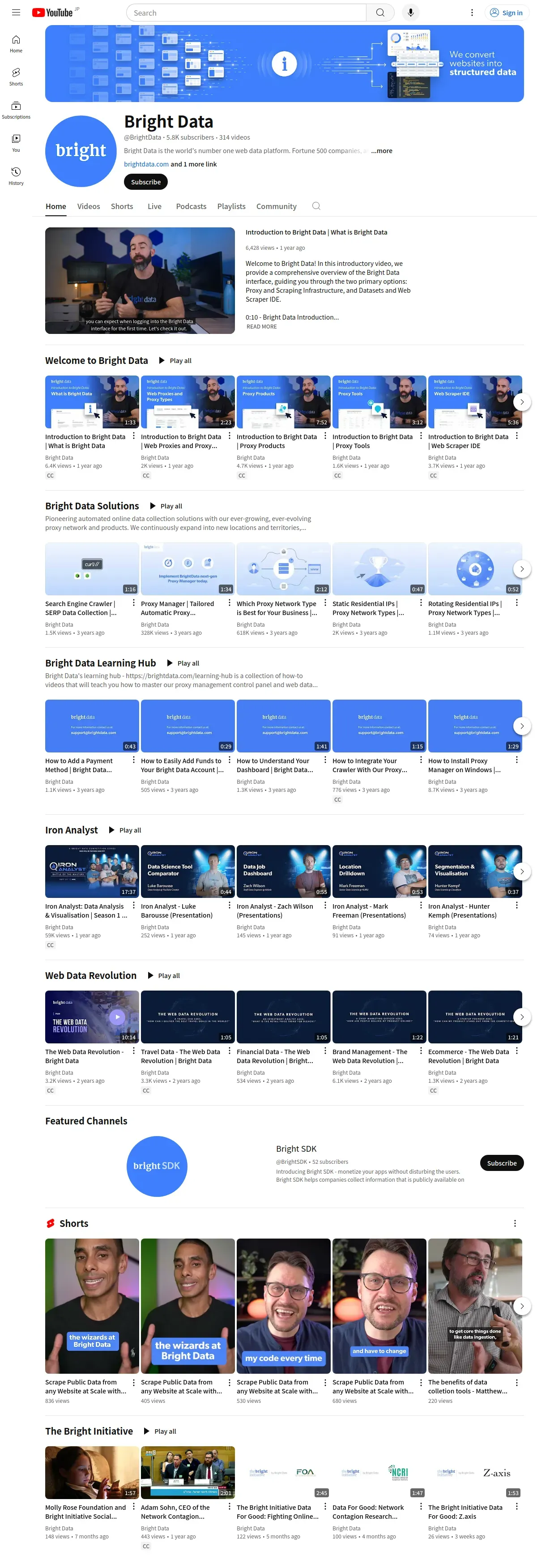Viewport: 537px width, 1568px height.
Task: Open options for The Web Data Revolution video
Action: (134, 1051)
